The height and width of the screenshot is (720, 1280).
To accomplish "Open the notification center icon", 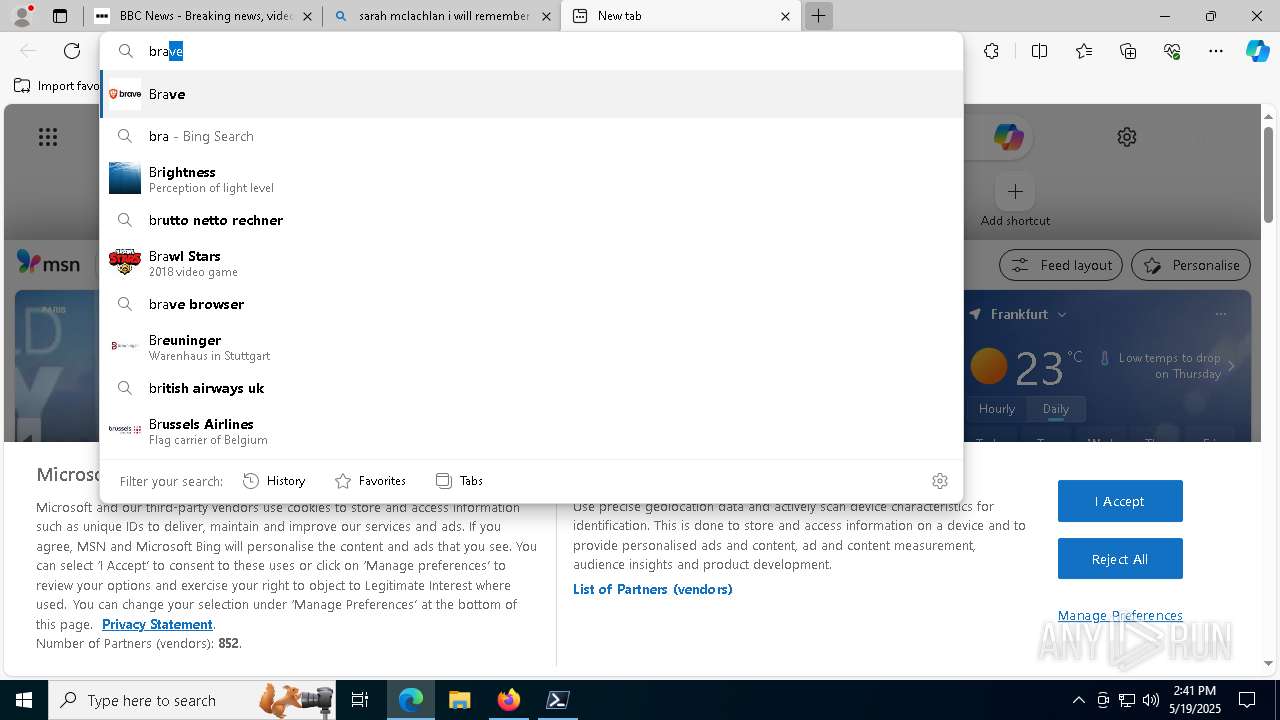I will tap(1247, 700).
